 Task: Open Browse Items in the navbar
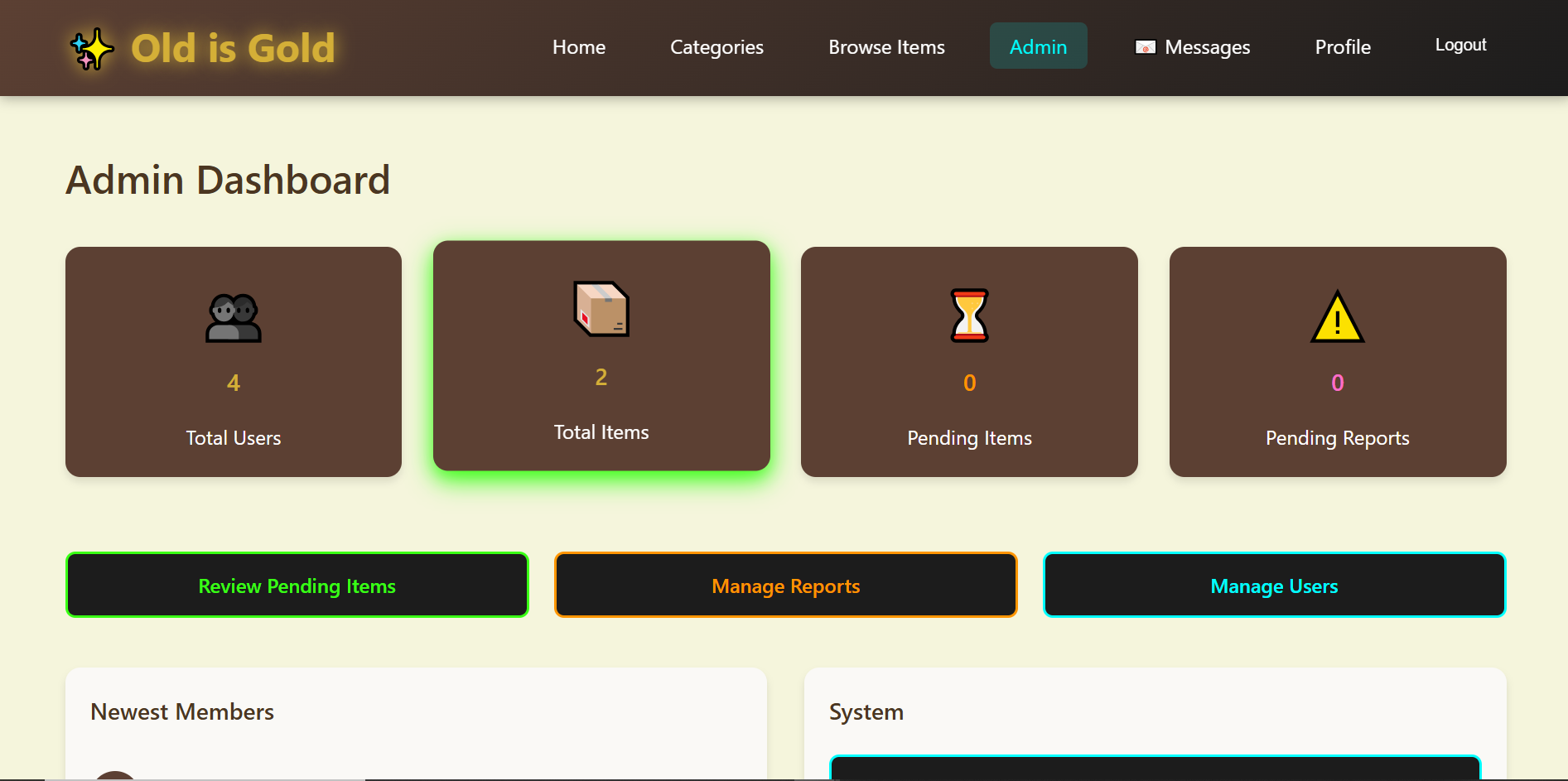(x=886, y=47)
